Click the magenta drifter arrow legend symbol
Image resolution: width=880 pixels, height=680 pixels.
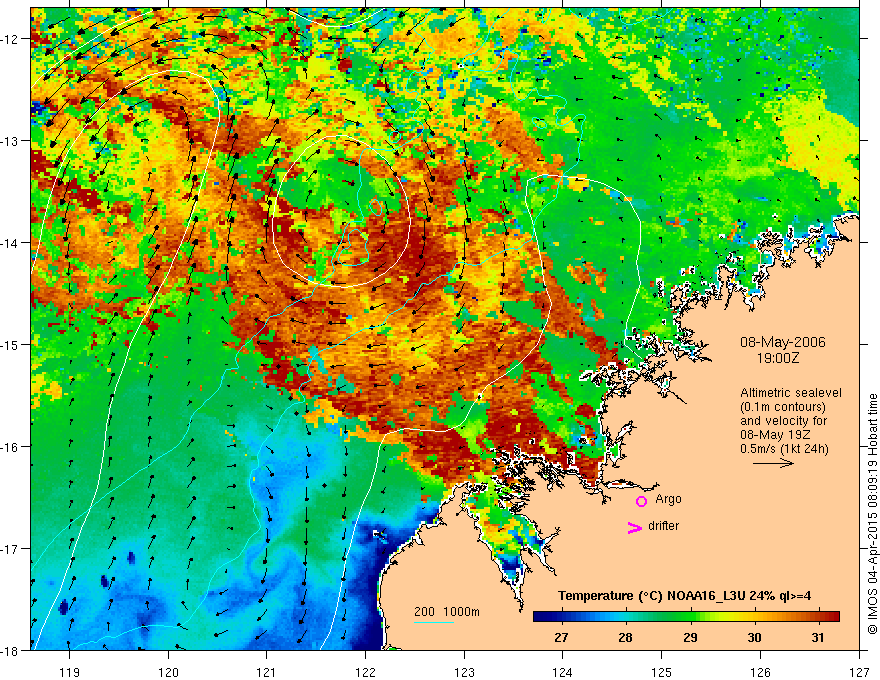[x=634, y=527]
